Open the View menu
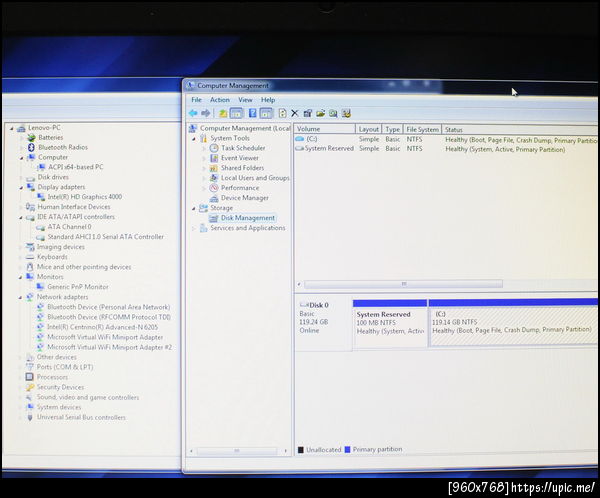The image size is (600, 498). (x=245, y=100)
